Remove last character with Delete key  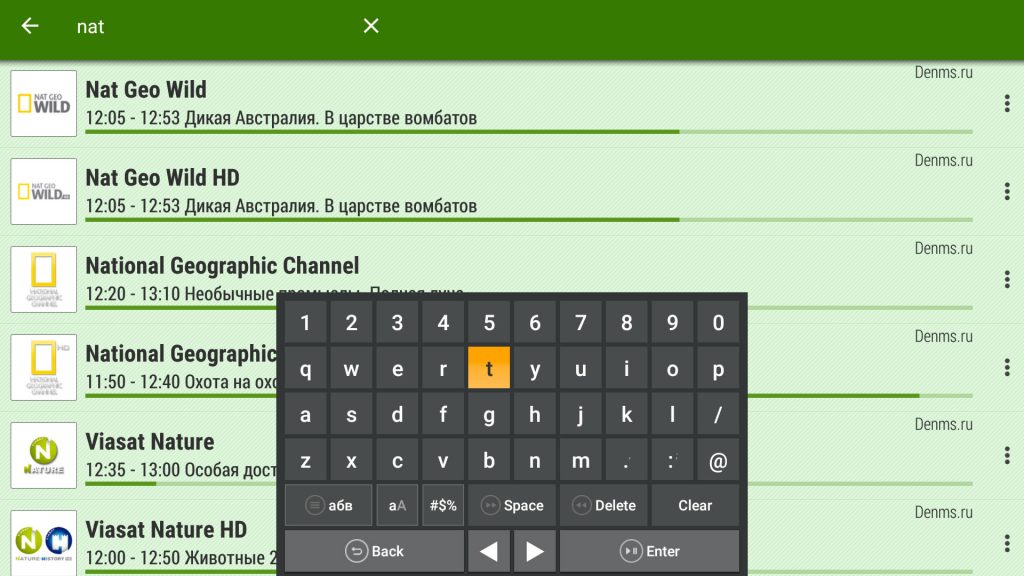pos(603,505)
